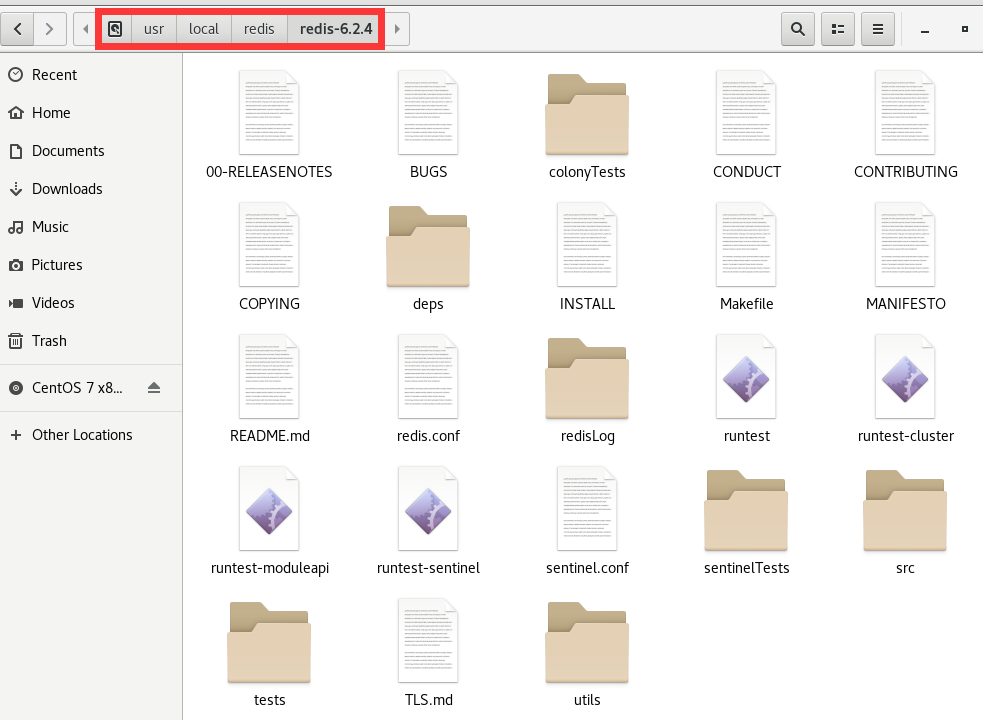The width and height of the screenshot is (983, 720).
Task: Go back with the left arrow button
Action: coord(18,29)
